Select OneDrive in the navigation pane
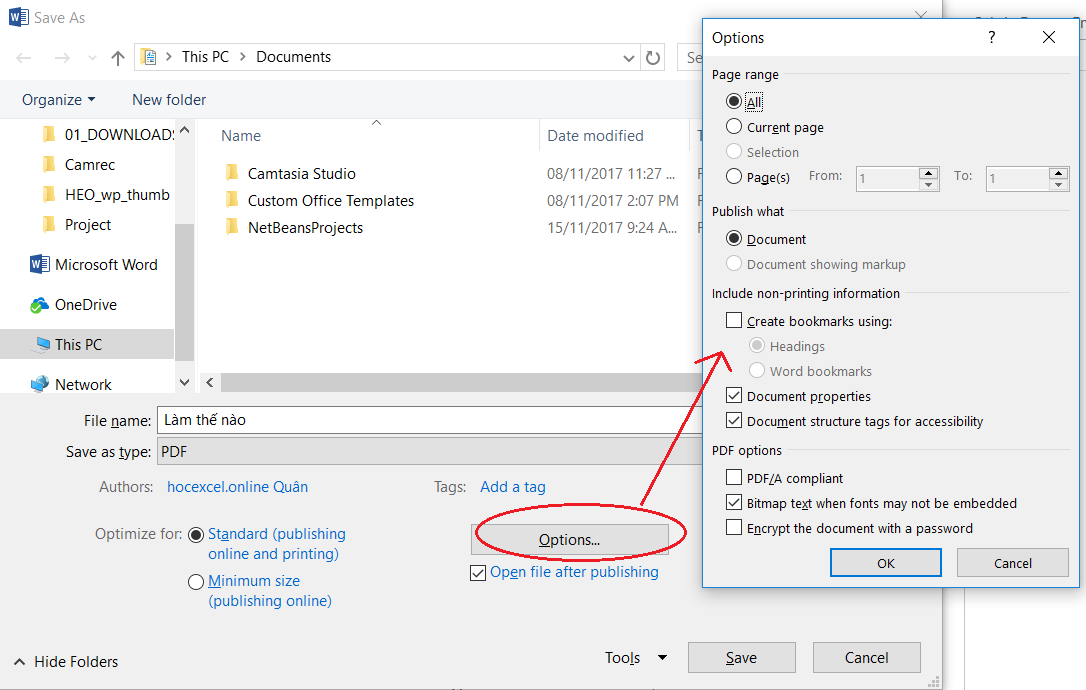This screenshot has height=690, width=1086. coord(85,305)
